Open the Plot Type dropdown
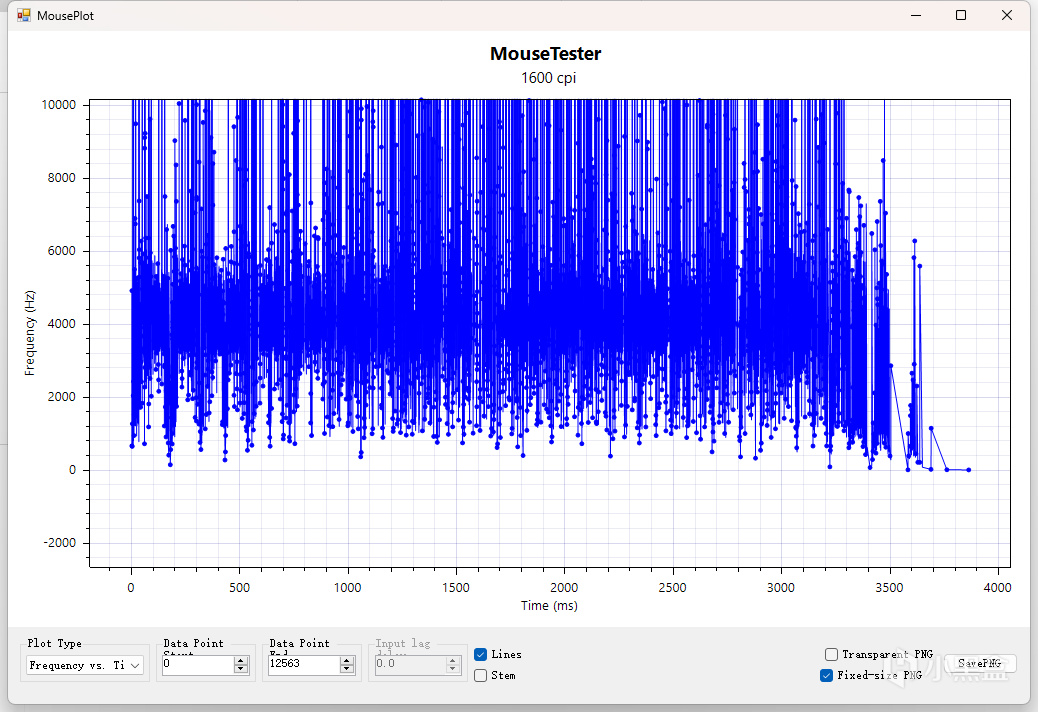Screen dimensions: 1038x712 point(85,665)
